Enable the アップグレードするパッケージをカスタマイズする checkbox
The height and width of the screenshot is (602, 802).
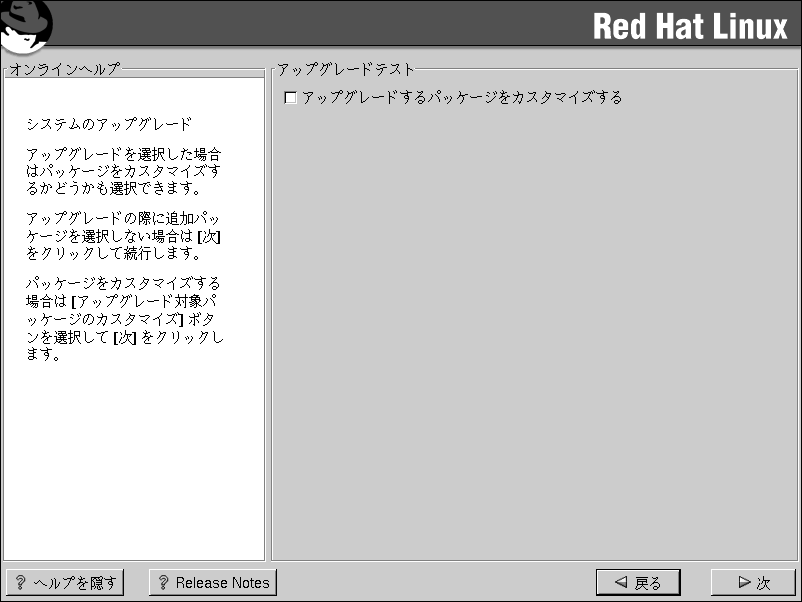click(291, 98)
